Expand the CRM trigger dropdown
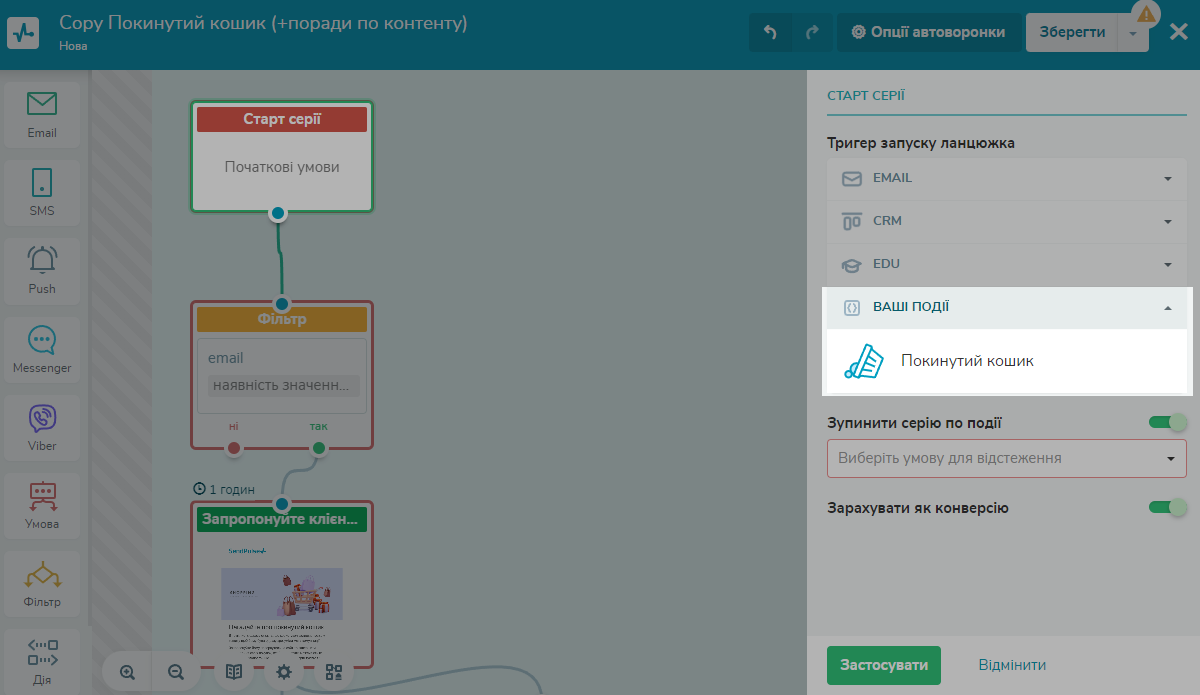 (1006, 221)
